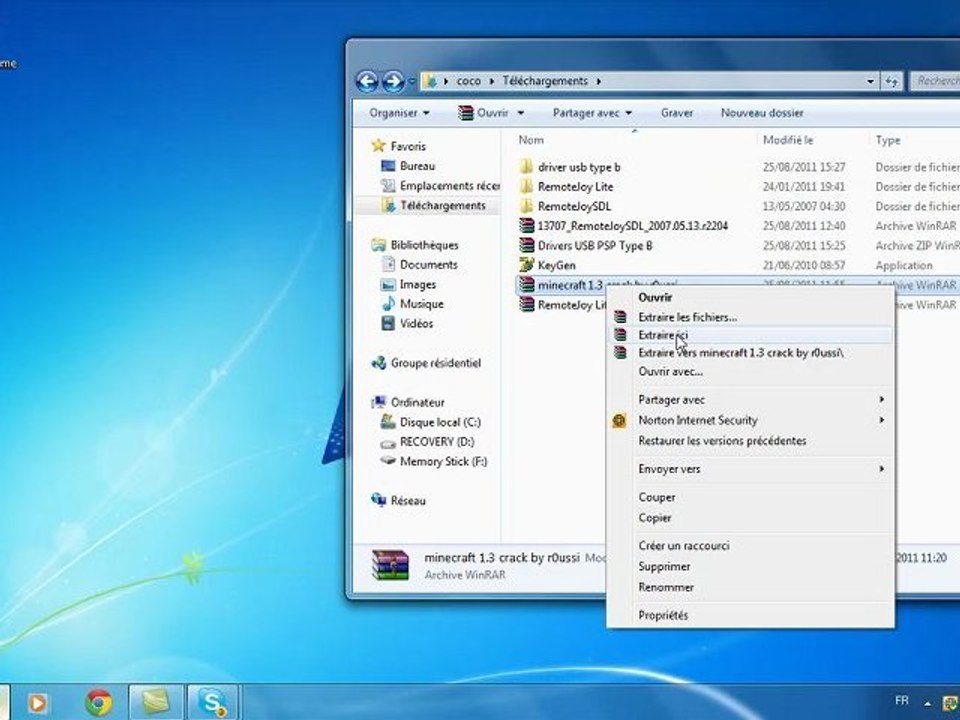Expand the 'Partager avec' context submenu

tap(751, 400)
